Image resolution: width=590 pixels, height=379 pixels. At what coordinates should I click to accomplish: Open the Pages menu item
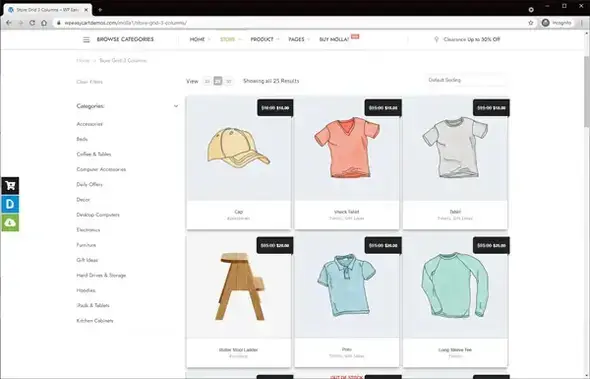[x=299, y=39]
